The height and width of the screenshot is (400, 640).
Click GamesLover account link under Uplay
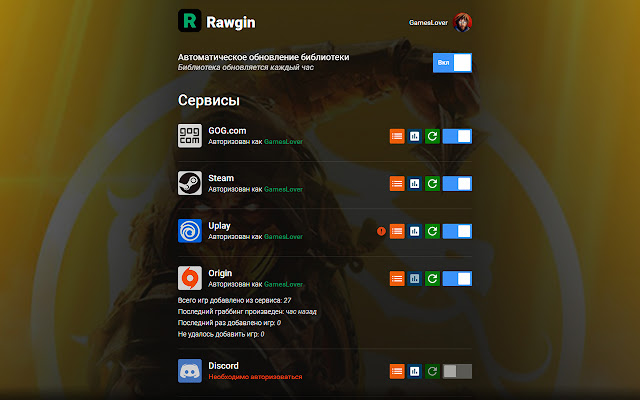[x=283, y=237]
